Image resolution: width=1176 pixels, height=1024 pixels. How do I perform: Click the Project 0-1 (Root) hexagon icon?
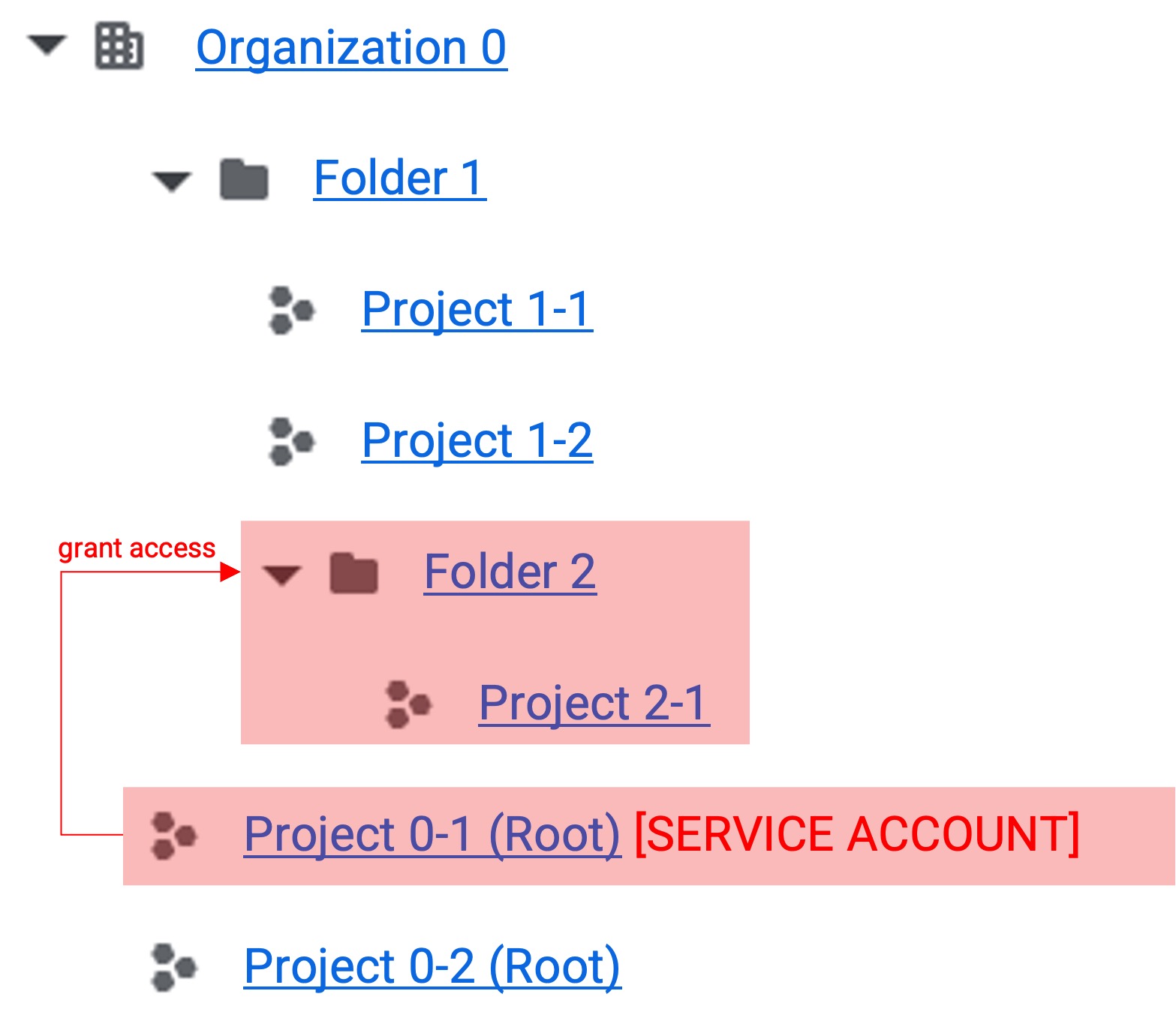tap(173, 835)
